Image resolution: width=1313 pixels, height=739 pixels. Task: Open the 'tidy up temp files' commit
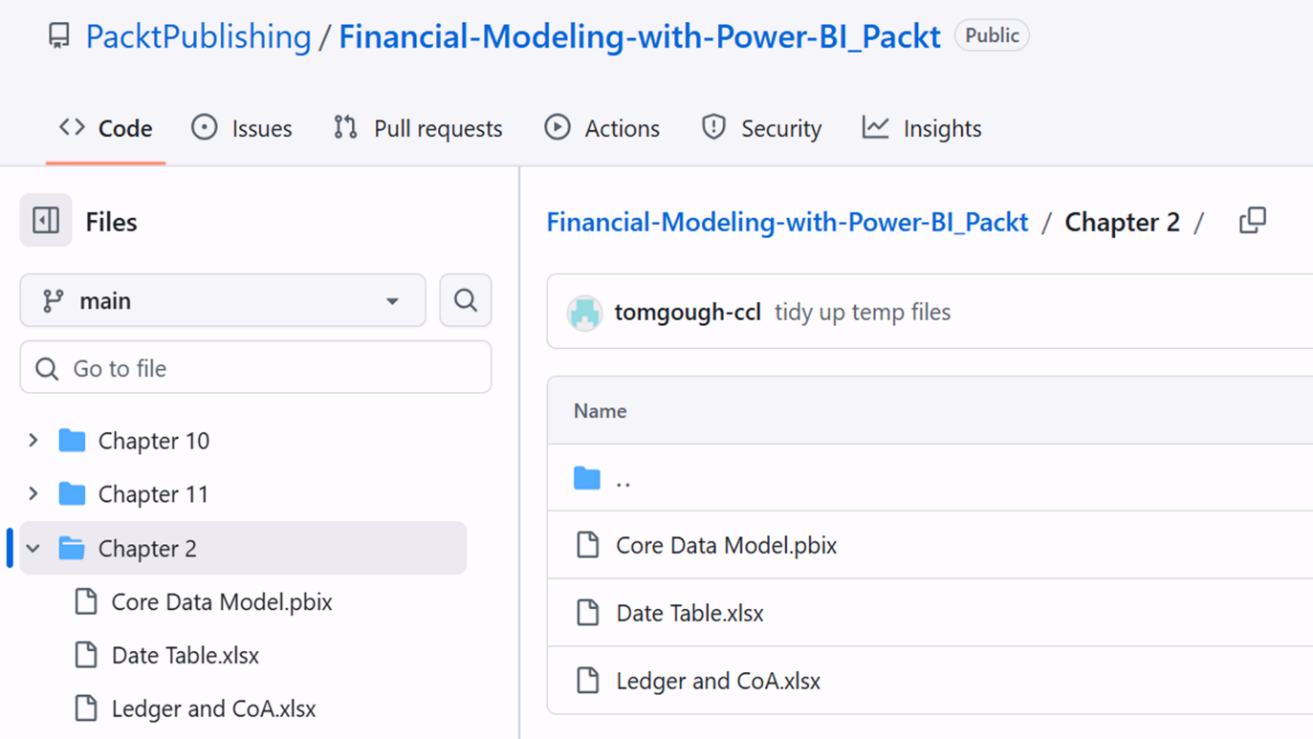pos(863,312)
